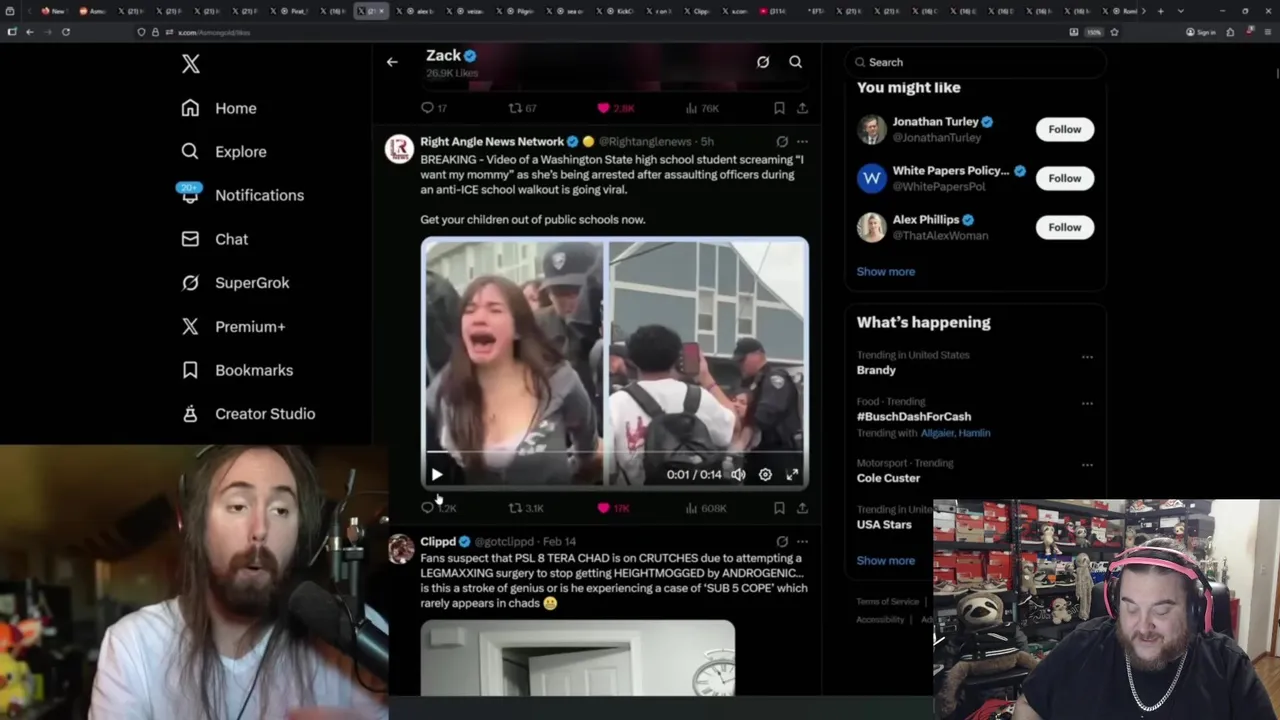Follow Alex Phillips

pos(1065,227)
